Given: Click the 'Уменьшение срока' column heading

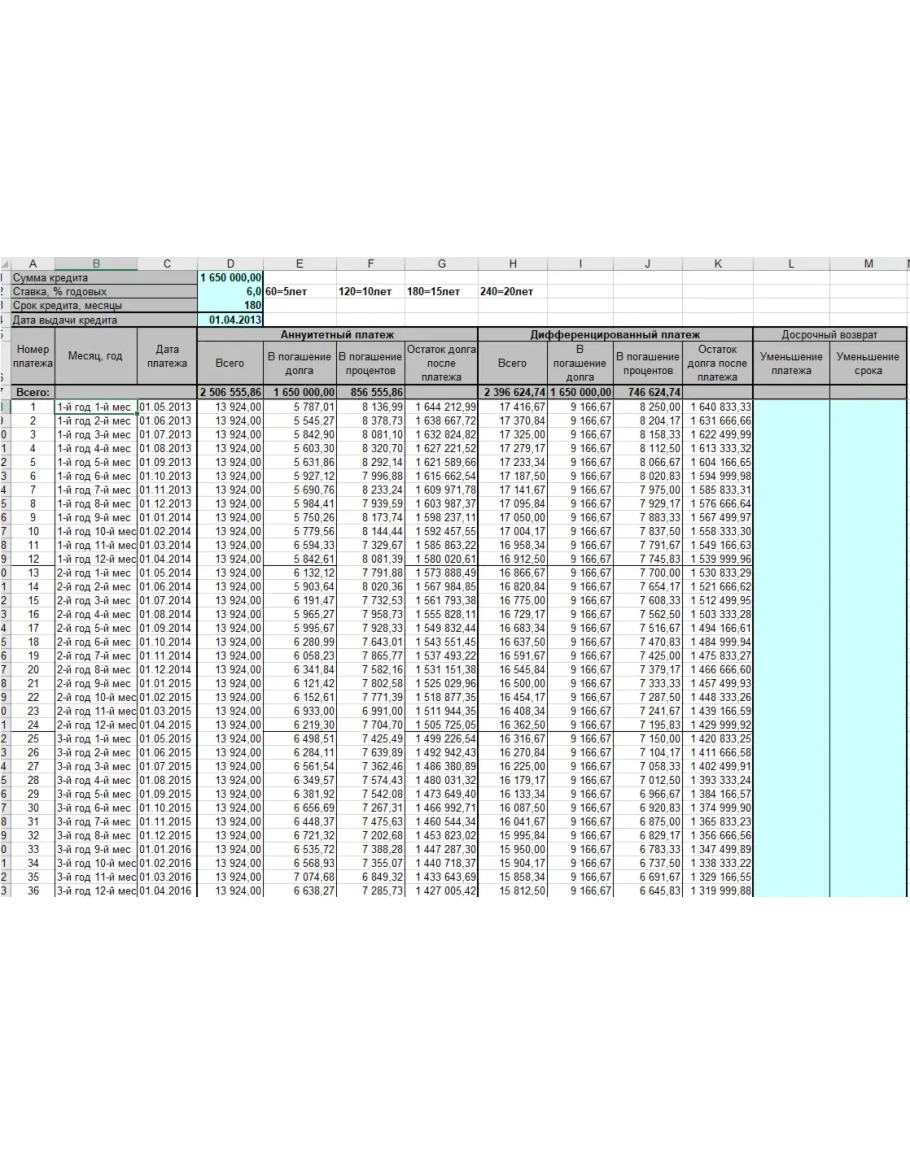Looking at the screenshot, I should [x=868, y=363].
